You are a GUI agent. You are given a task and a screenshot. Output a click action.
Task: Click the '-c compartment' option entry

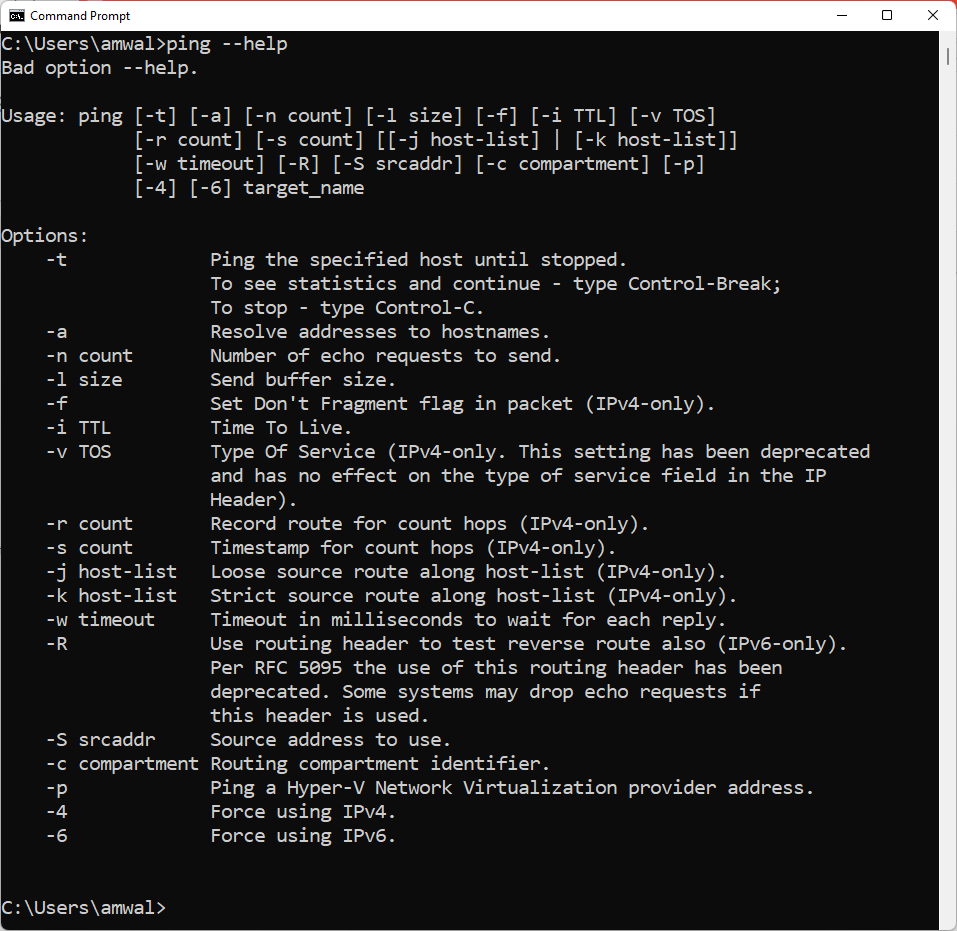pyautogui.click(x=122, y=764)
